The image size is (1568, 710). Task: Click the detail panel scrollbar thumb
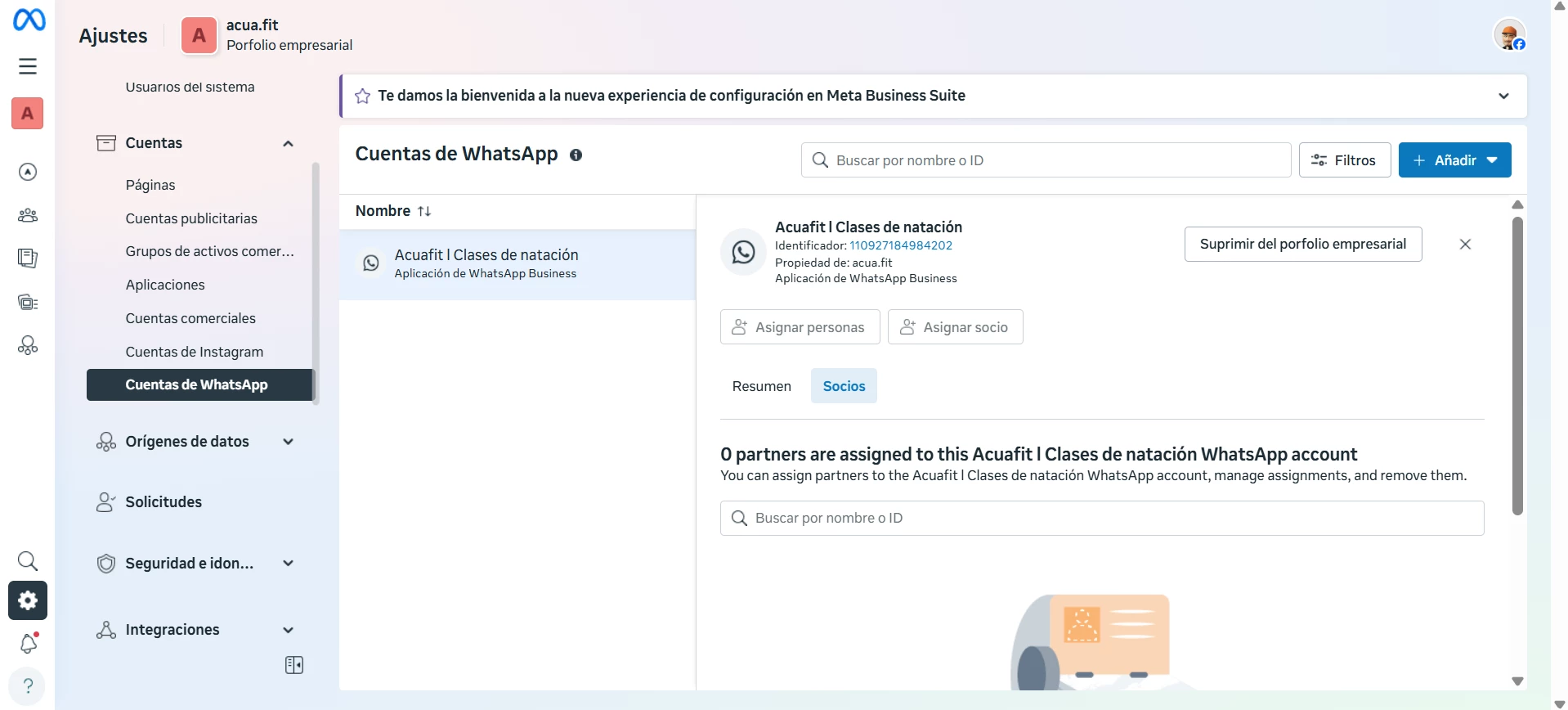click(1517, 366)
